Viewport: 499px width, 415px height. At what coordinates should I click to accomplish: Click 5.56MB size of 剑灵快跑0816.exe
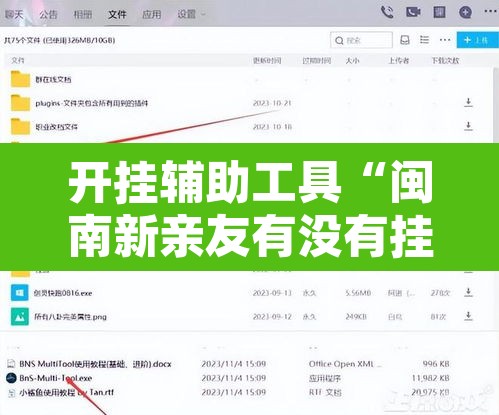click(358, 293)
